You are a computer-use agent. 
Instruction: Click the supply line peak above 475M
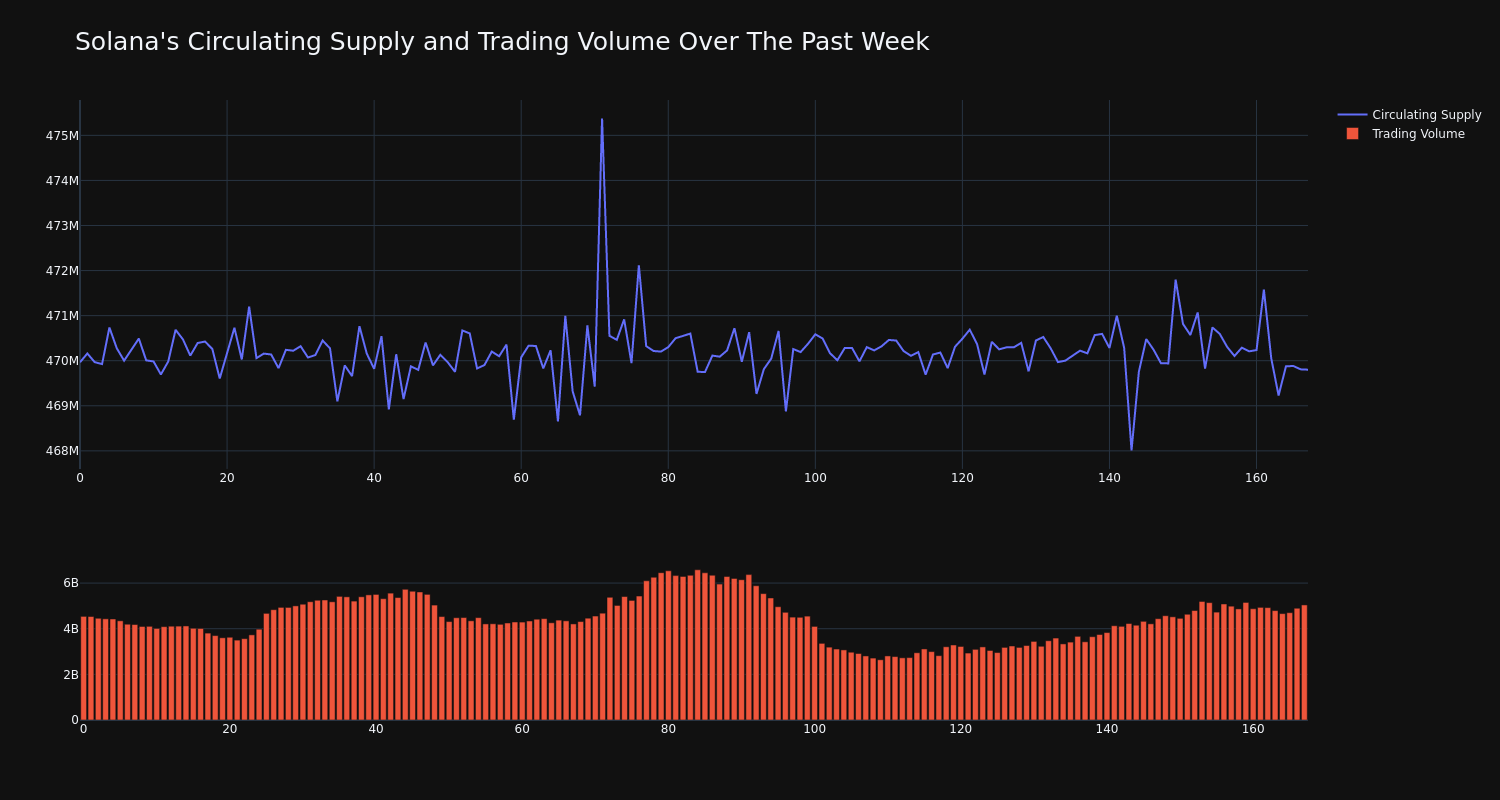(602, 120)
